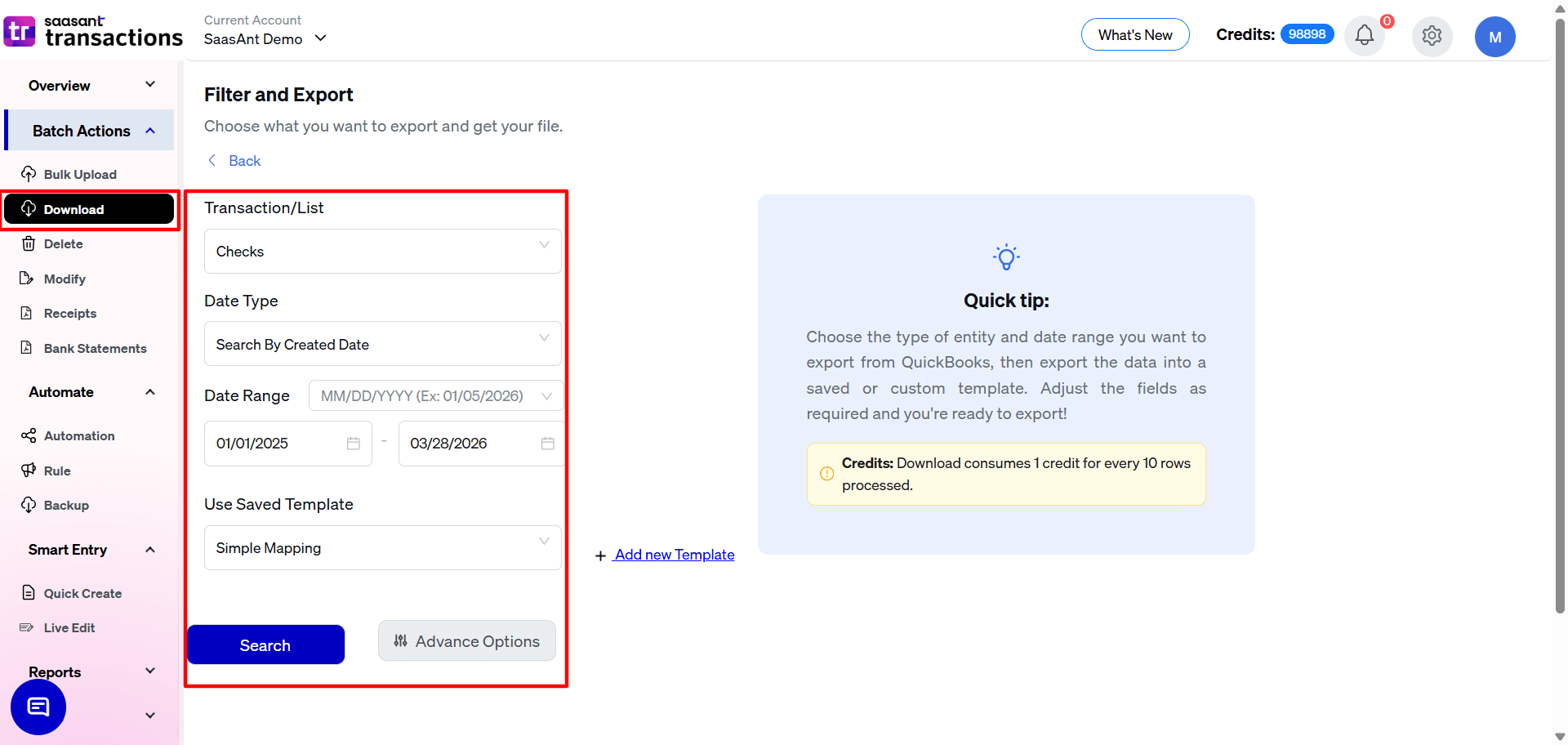Open the Search By Created Date dropdown
Screen dimensions: 1568x745
(x=381, y=344)
